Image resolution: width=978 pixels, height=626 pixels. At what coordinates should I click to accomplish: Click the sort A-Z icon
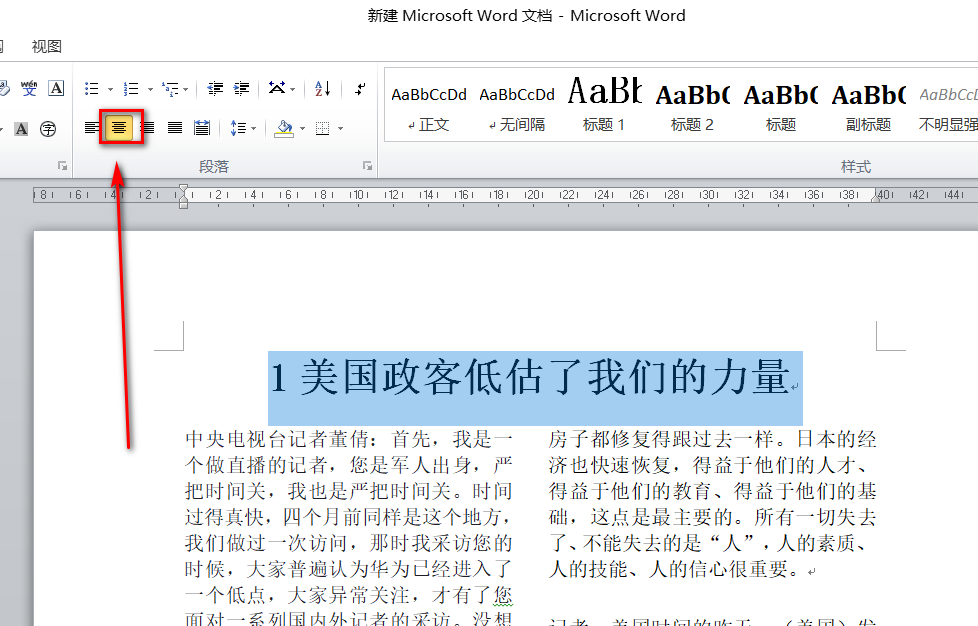coord(322,89)
